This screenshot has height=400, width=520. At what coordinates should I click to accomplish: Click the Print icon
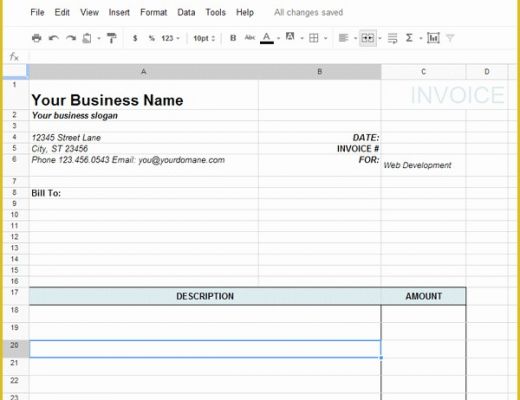tap(36, 38)
